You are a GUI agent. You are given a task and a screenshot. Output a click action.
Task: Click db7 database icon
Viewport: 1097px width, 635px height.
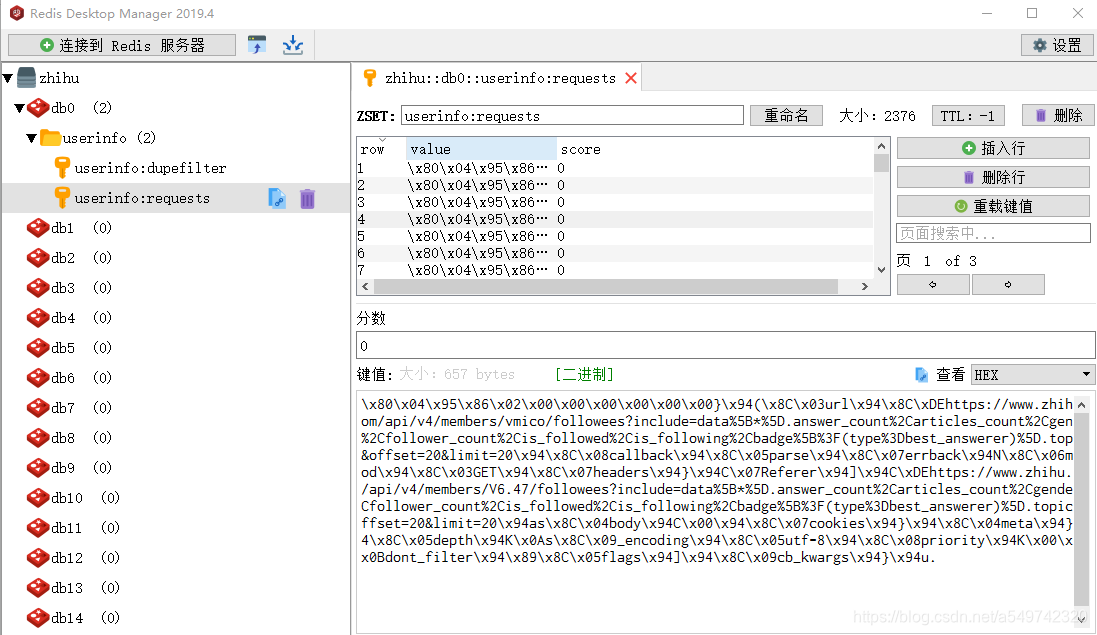38,408
